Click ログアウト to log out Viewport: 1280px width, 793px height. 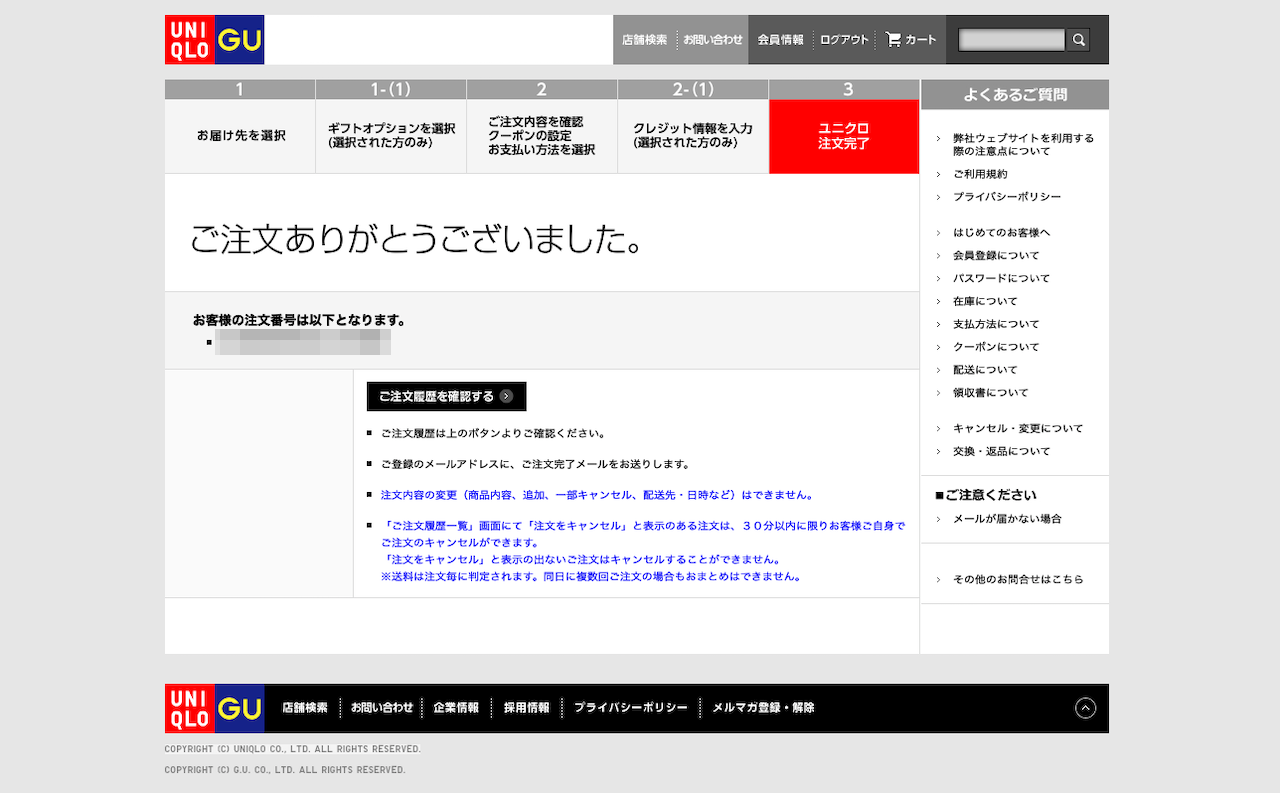pos(844,40)
